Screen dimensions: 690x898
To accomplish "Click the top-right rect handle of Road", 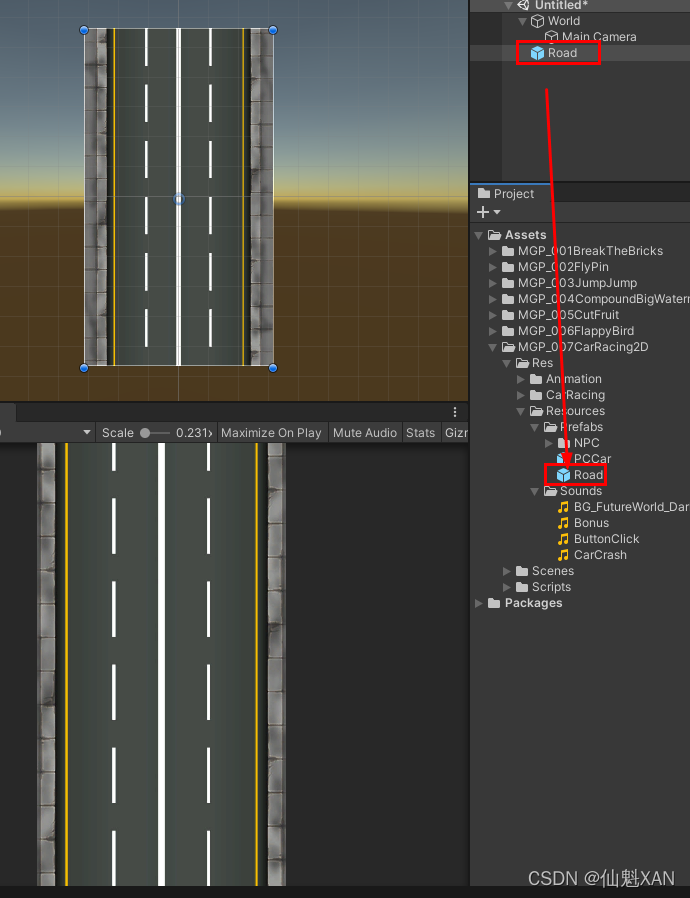I will coord(273,30).
